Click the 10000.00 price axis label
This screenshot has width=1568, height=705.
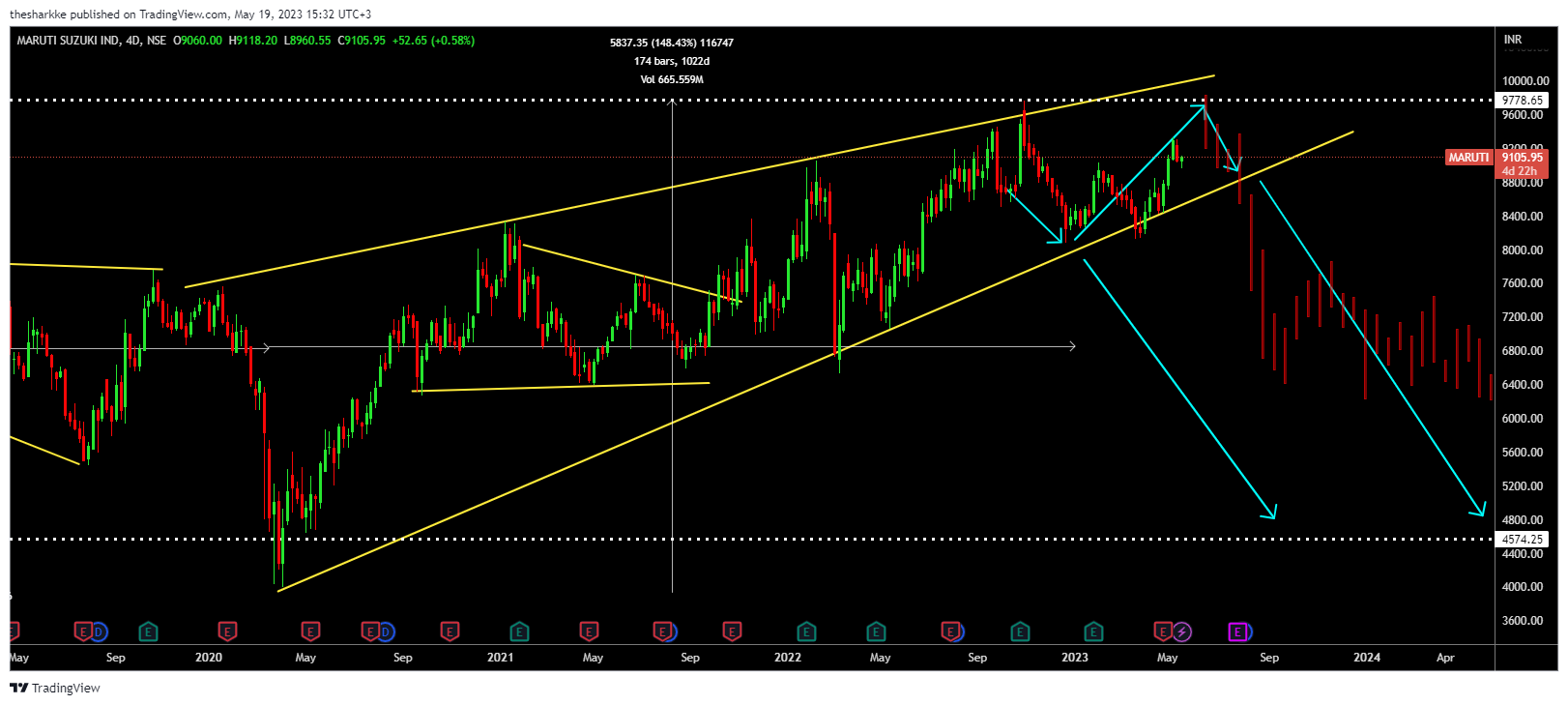[1525, 81]
